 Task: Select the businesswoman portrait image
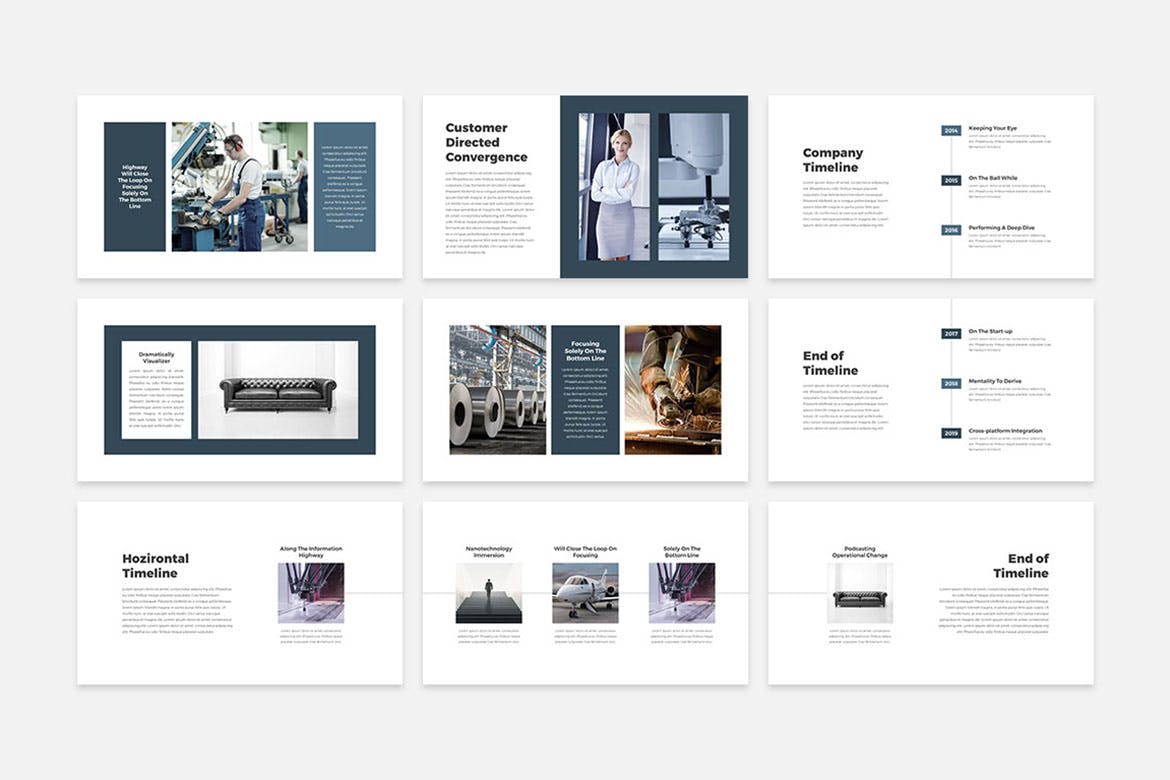click(614, 186)
